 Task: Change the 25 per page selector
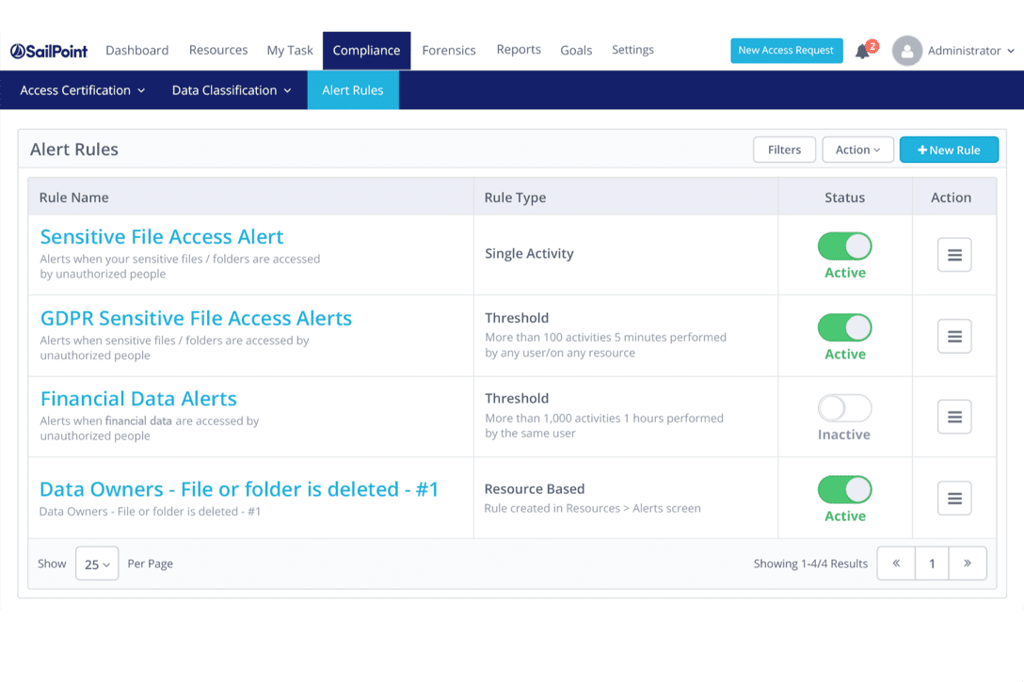[97, 564]
